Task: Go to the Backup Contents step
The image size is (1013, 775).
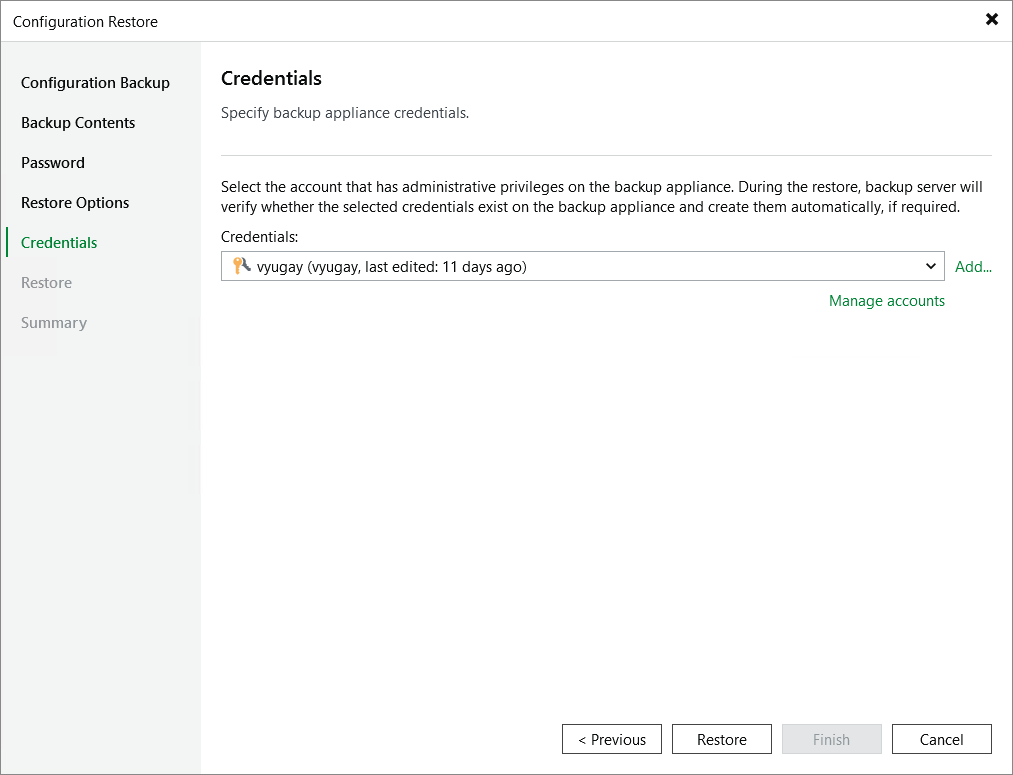Action: coord(78,122)
